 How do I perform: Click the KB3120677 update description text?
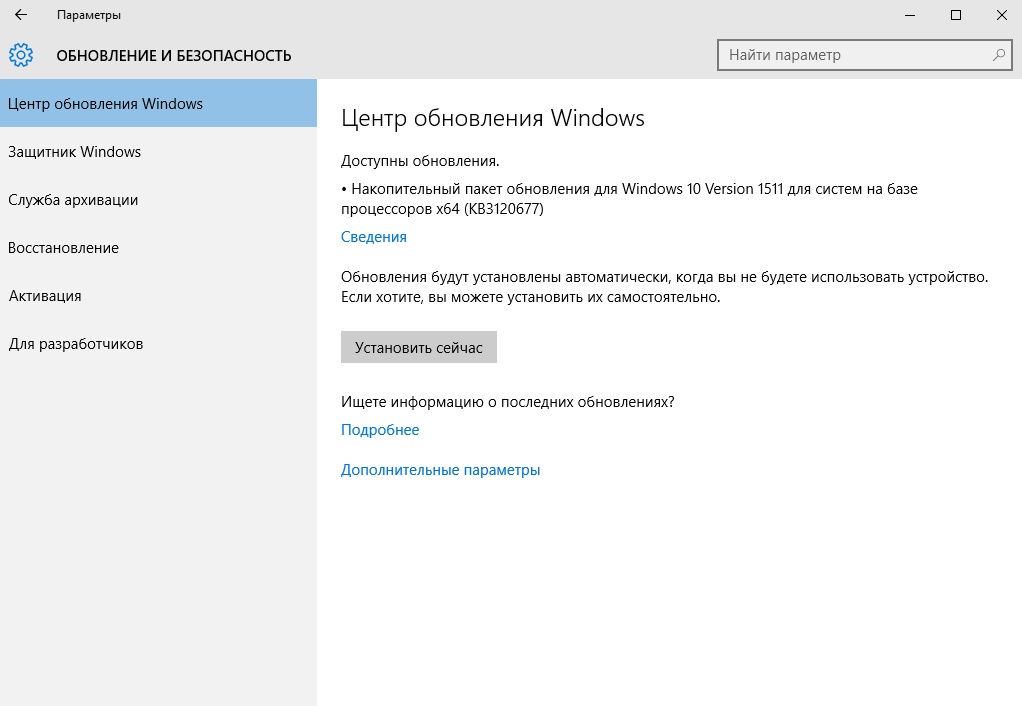(x=629, y=199)
